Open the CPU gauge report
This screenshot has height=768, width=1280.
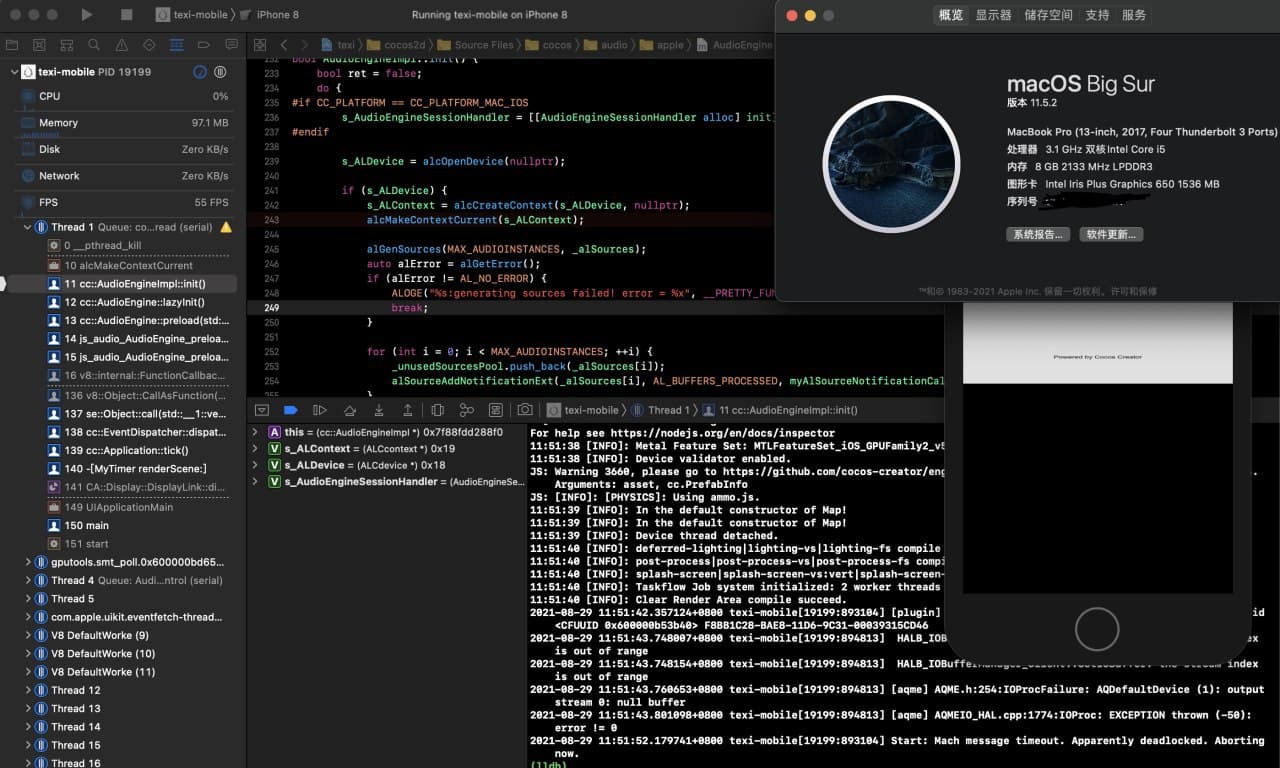(123, 96)
